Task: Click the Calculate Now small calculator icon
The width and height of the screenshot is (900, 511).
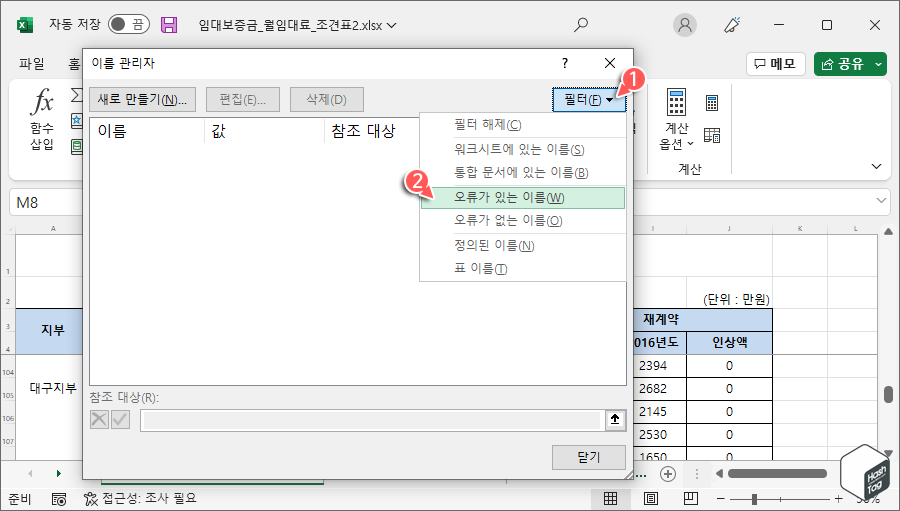Action: point(712,103)
